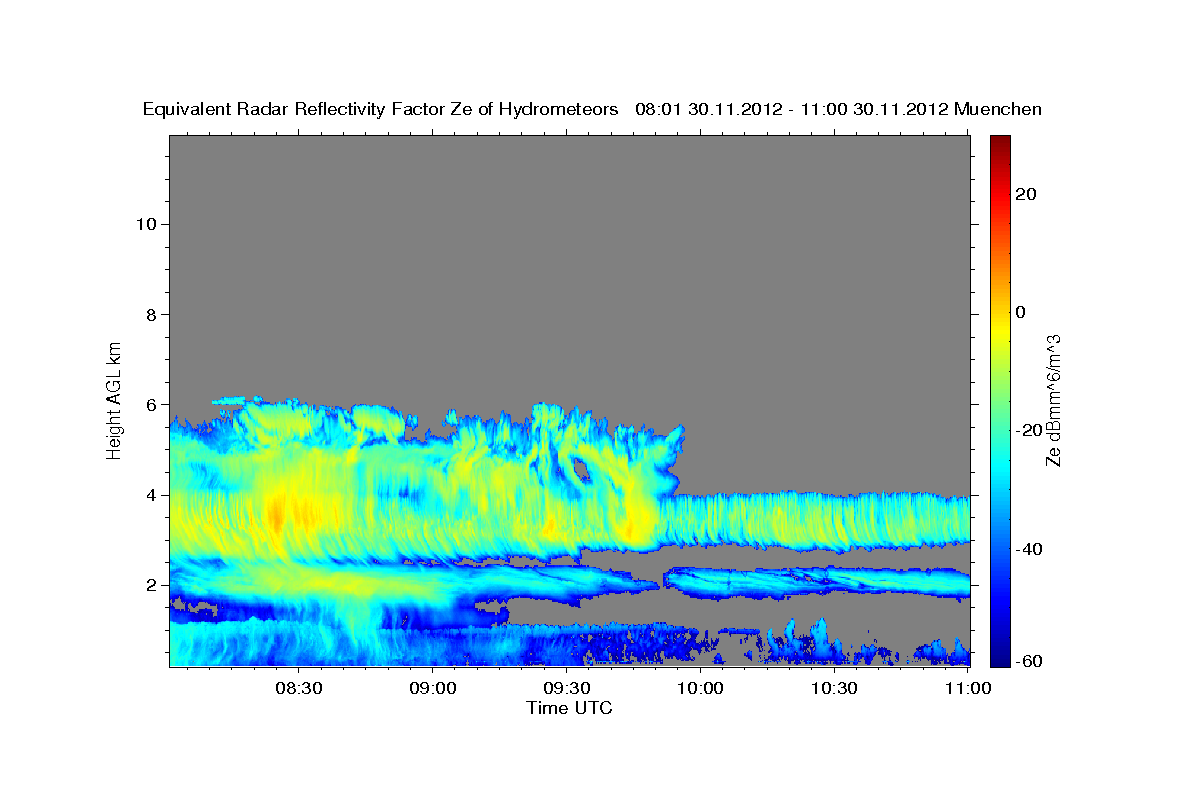Click the plot title text

592,109
